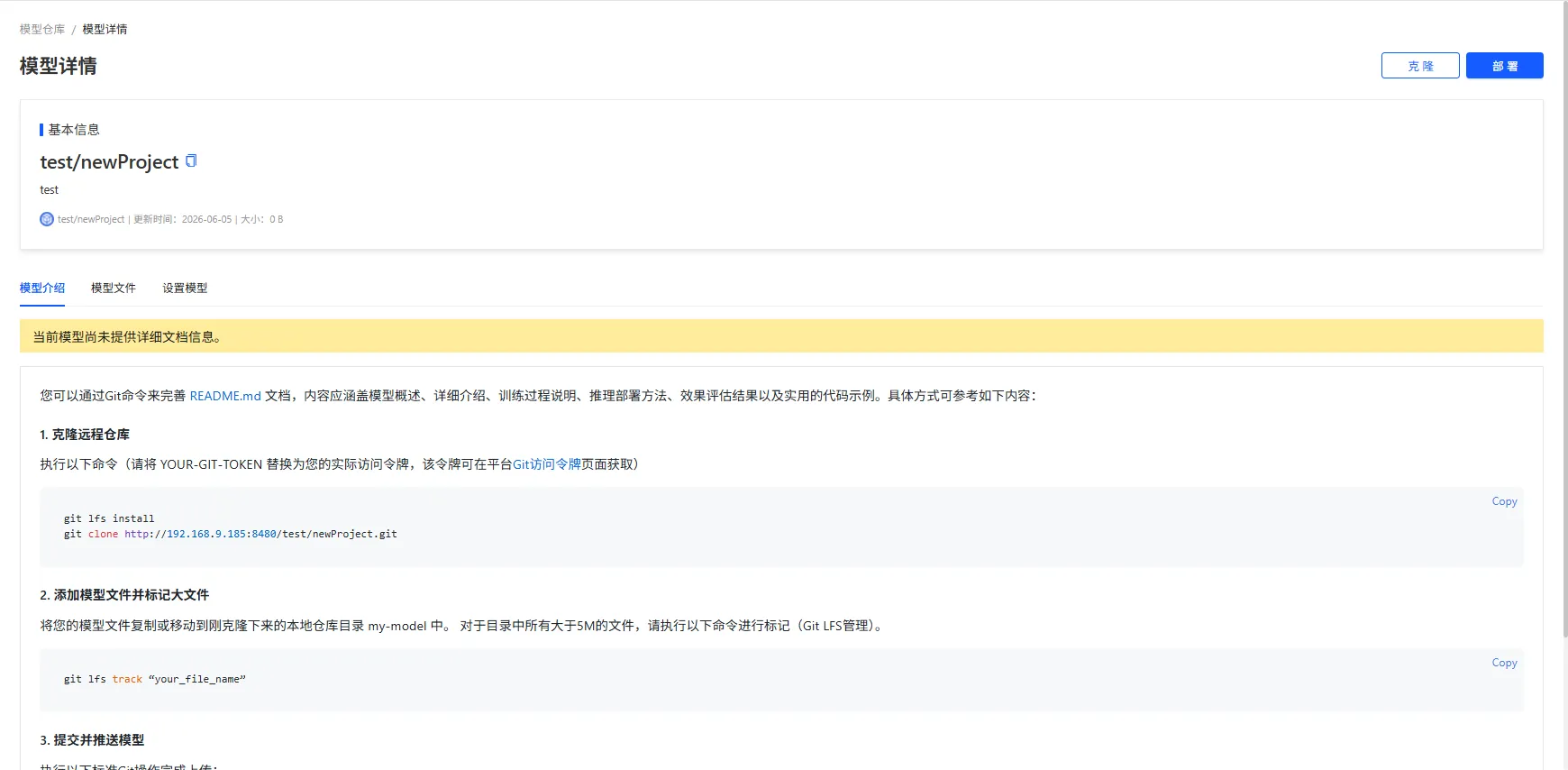The image size is (1568, 770).
Task: Copy the test/newProject model name icon
Action: (x=191, y=160)
